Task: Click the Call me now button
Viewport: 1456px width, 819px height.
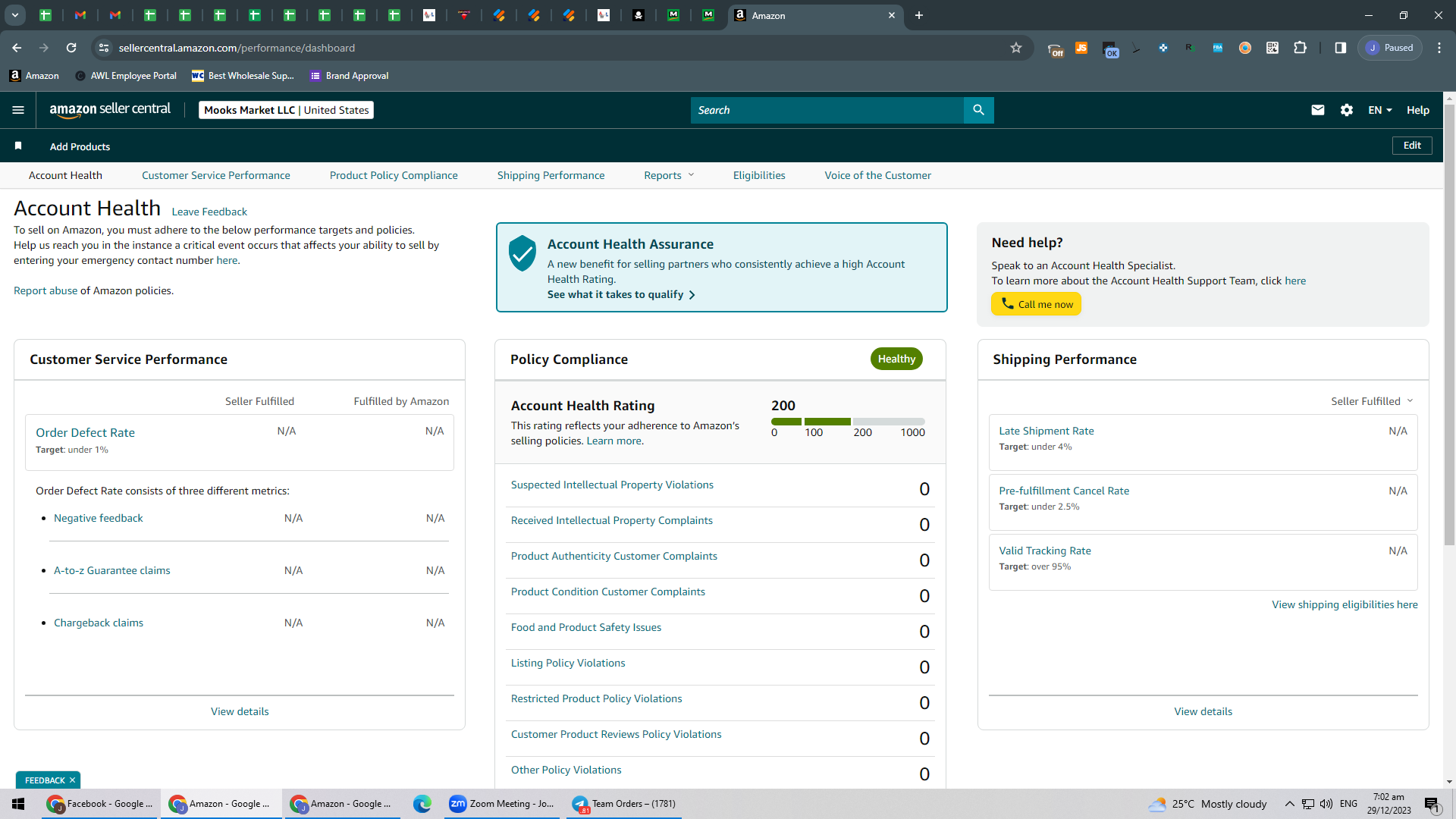Action: coord(1036,304)
